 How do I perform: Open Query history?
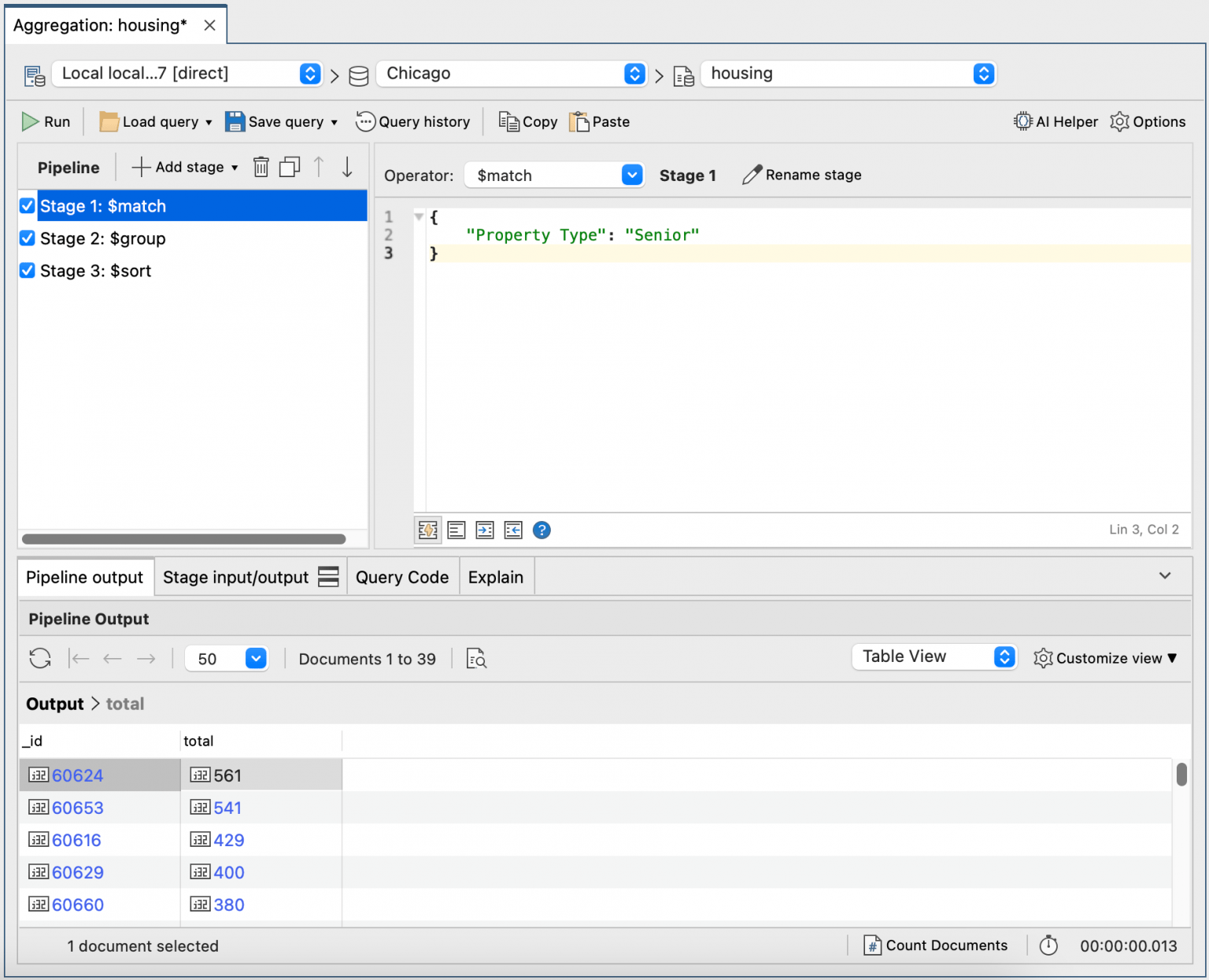[413, 121]
